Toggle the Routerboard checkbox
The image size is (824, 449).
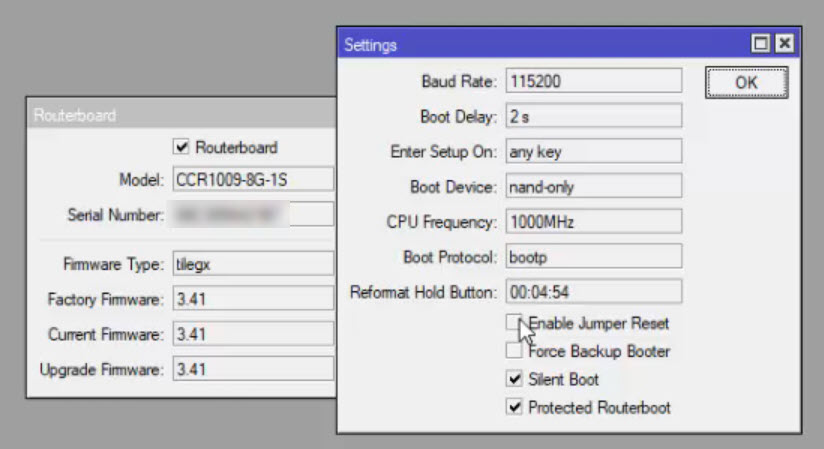181,147
